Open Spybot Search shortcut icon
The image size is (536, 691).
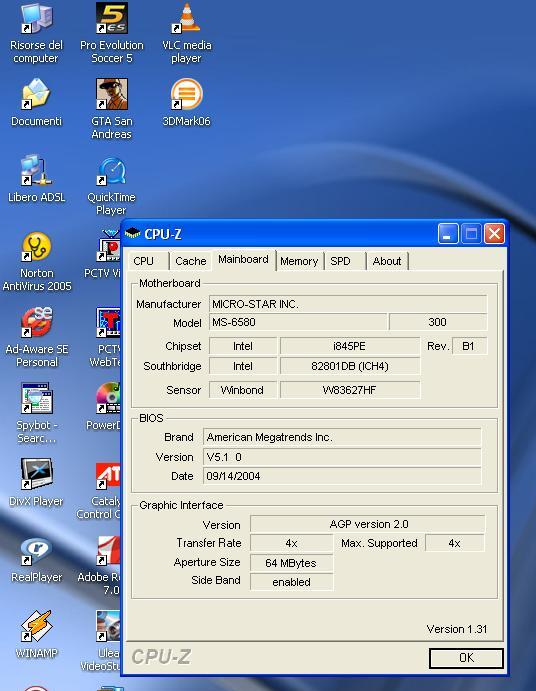(x=36, y=398)
